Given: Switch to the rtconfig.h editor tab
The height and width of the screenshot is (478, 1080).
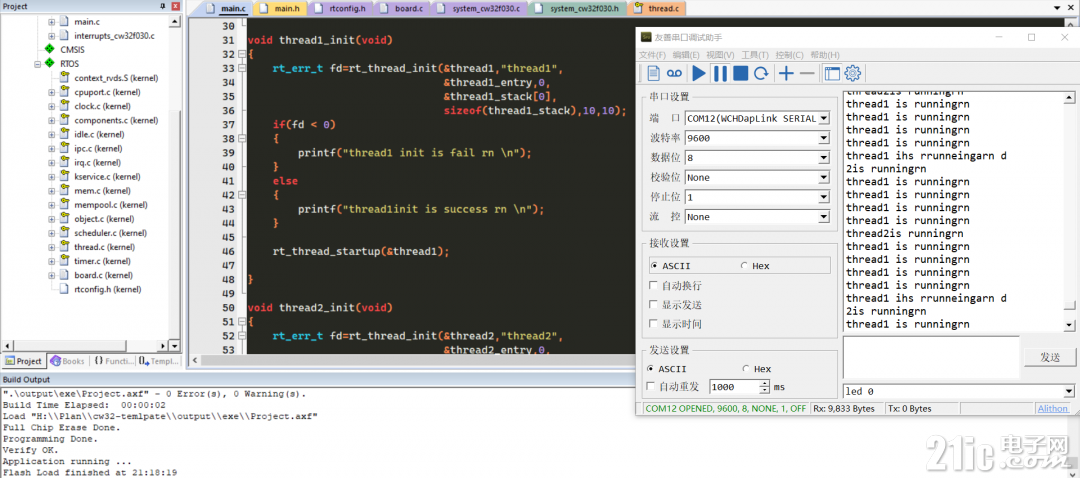Looking at the screenshot, I should click(342, 9).
